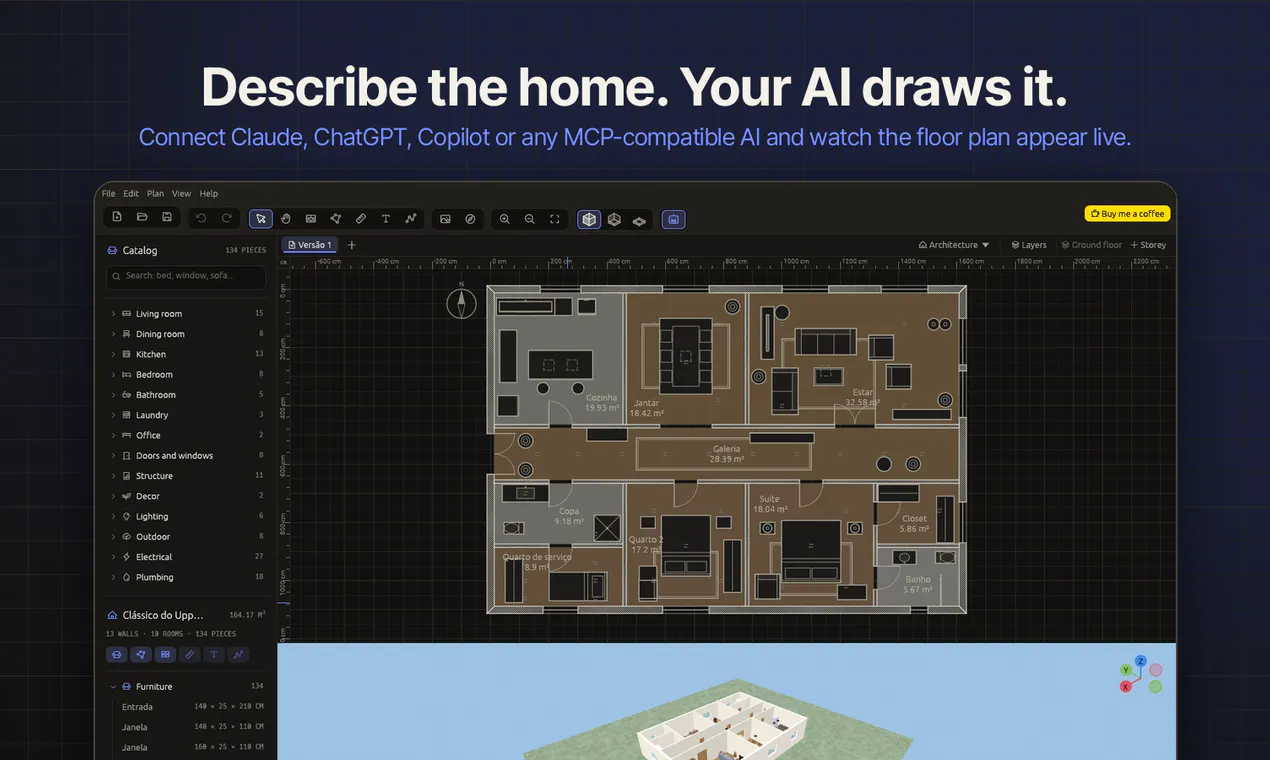Click the undo arrow icon

pyautogui.click(x=201, y=218)
